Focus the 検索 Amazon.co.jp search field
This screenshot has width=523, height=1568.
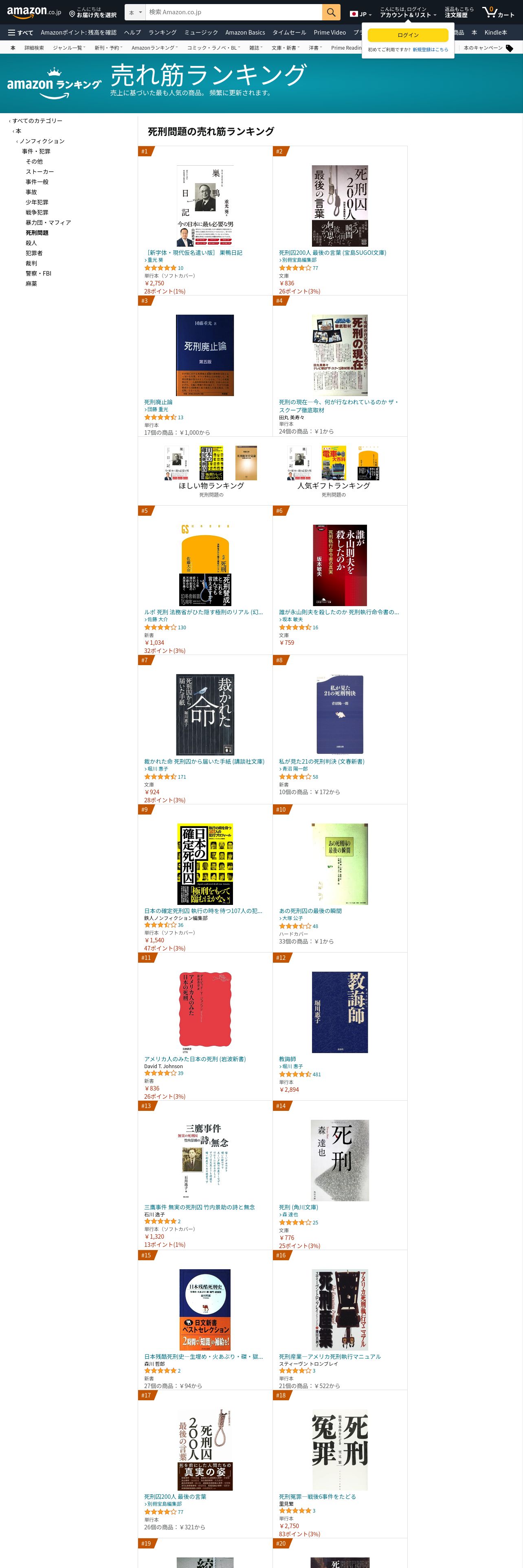coord(234,12)
